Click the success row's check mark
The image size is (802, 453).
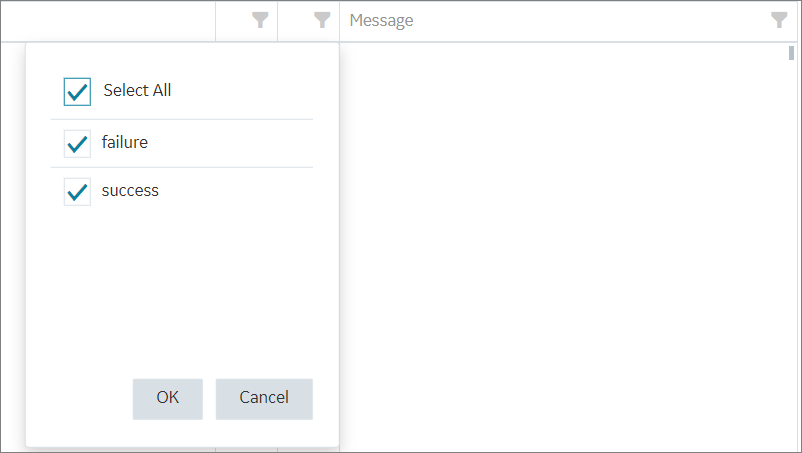pyautogui.click(x=77, y=193)
